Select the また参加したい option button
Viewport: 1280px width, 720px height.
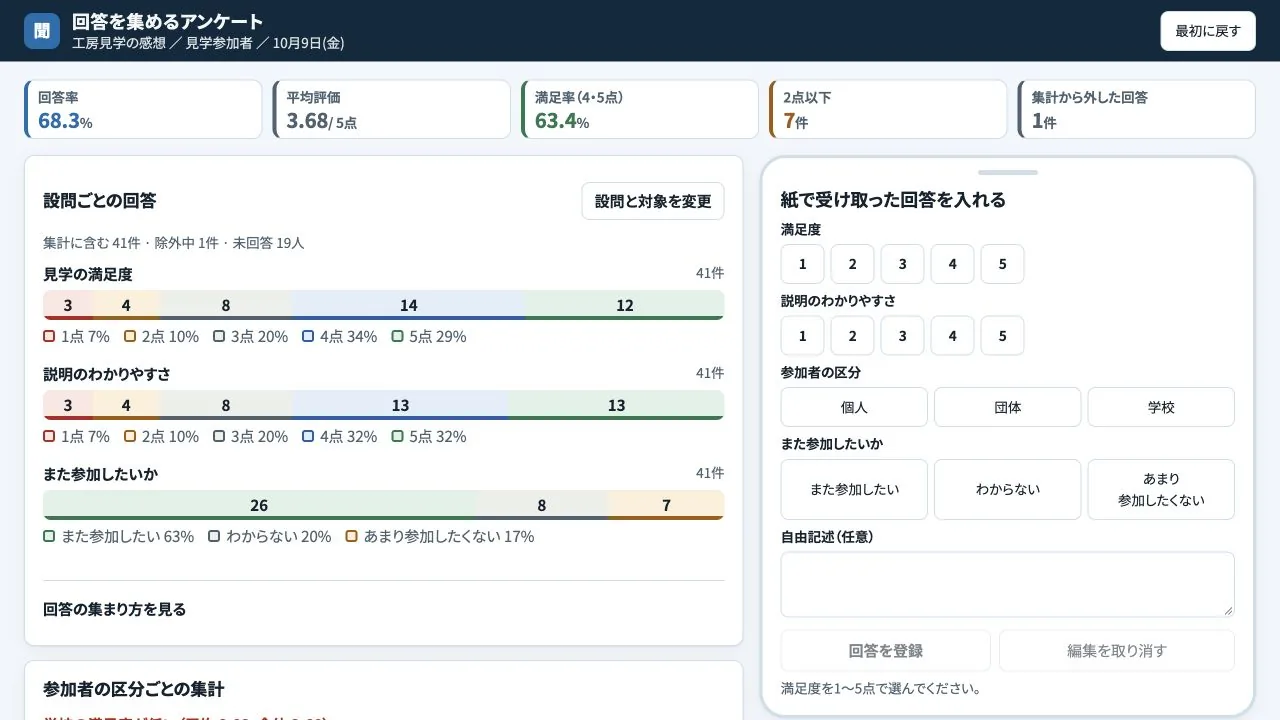tap(854, 489)
